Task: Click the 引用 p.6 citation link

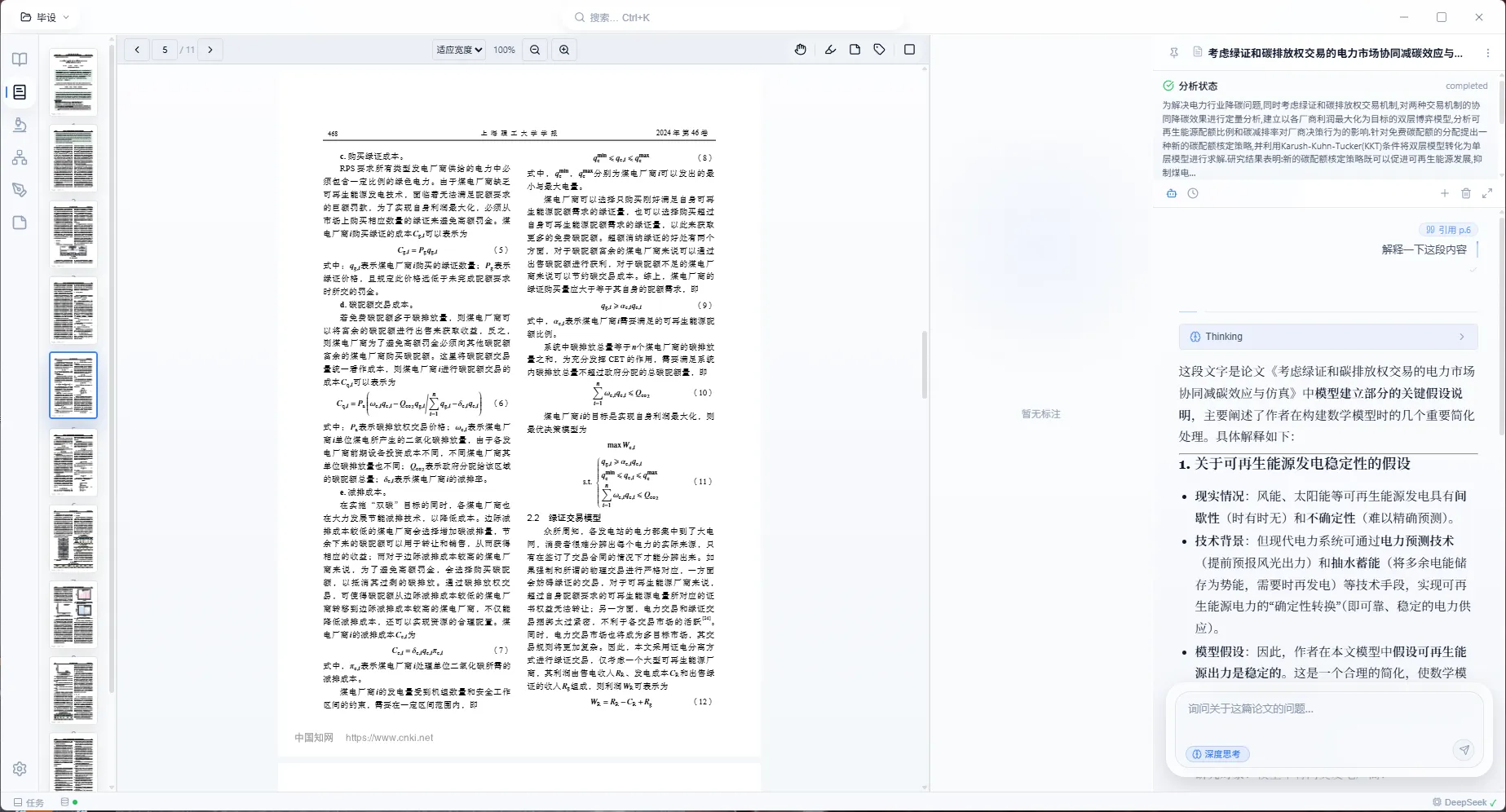Action: point(1448,230)
